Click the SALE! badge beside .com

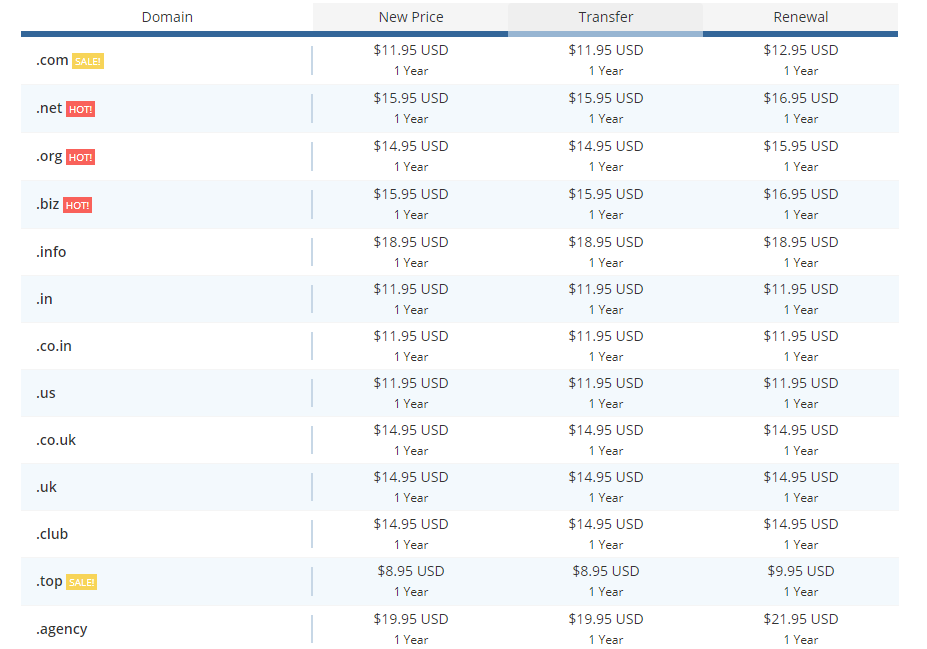(x=87, y=61)
